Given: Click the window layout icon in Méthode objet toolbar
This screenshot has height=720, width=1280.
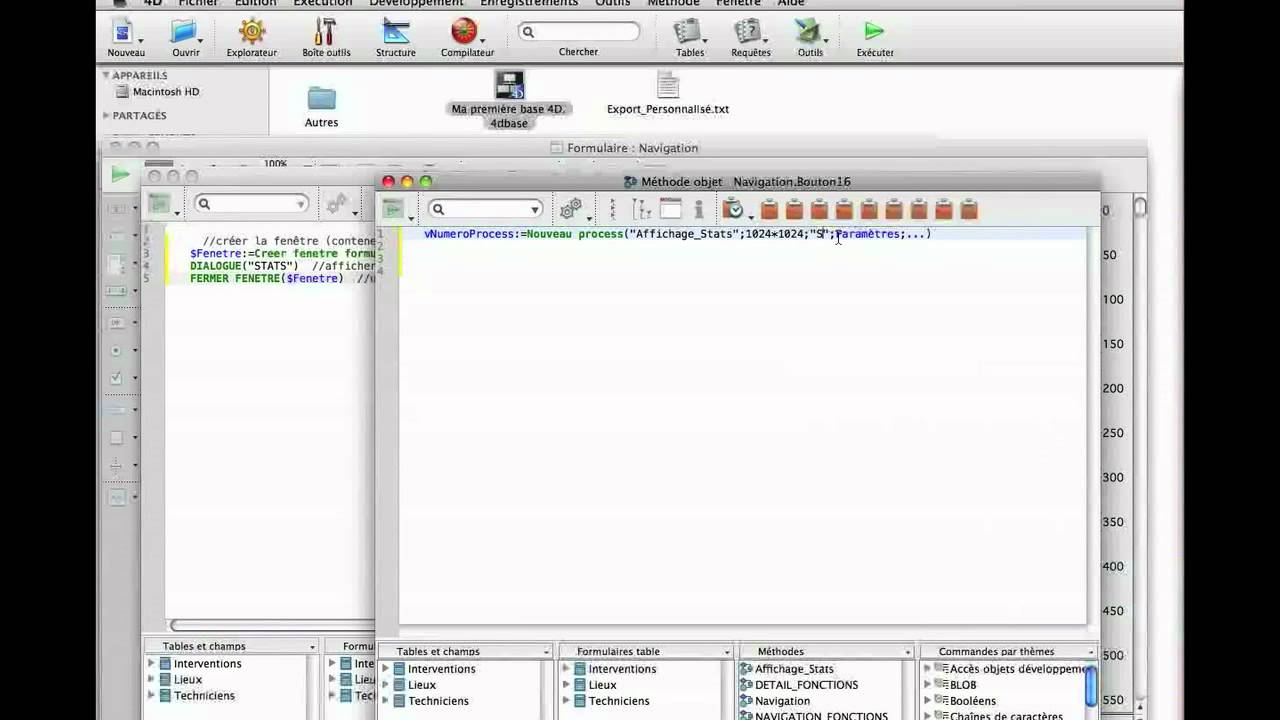Looking at the screenshot, I should (x=671, y=209).
